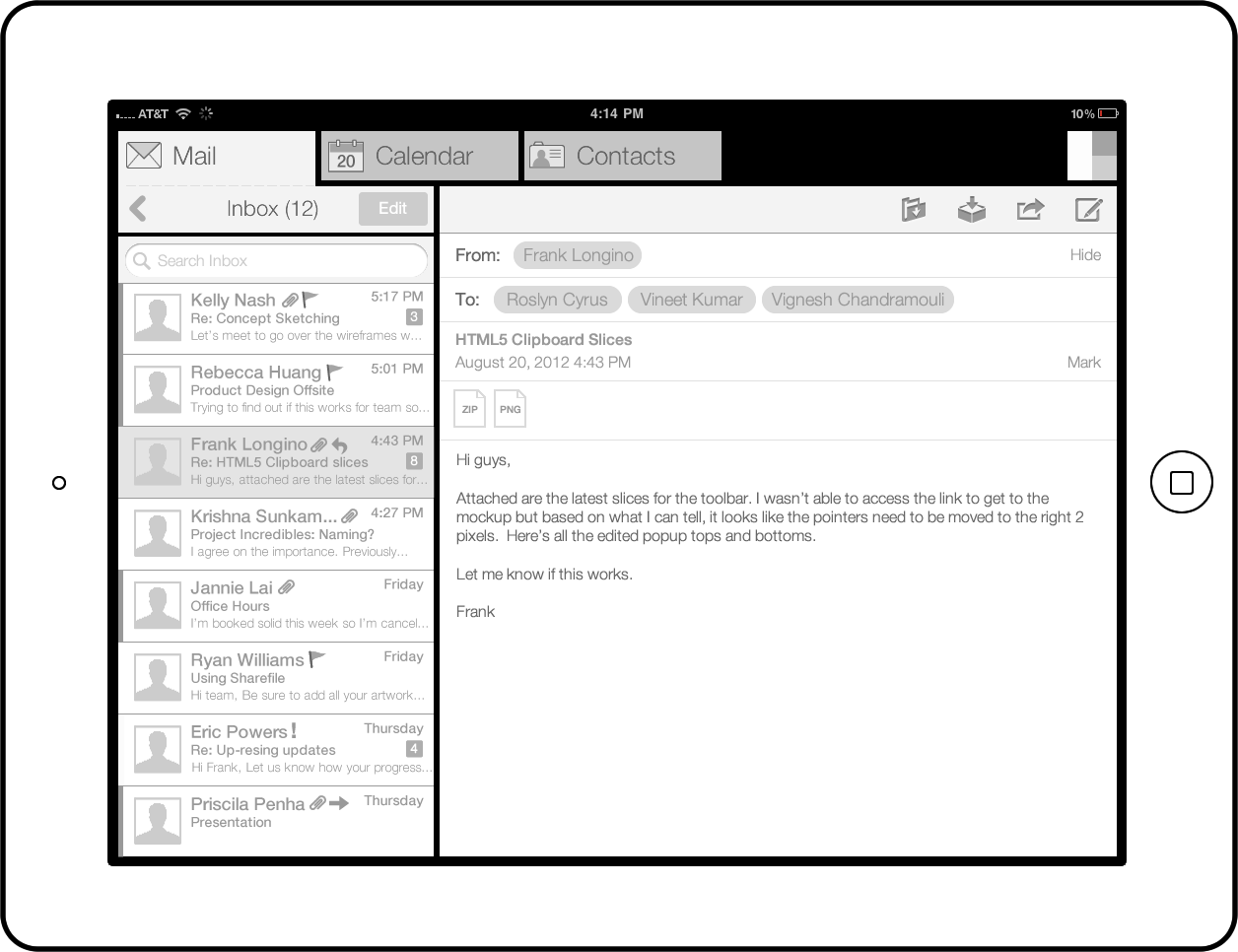Click Priscila Penha's avatar thumbnail
Image resolution: width=1238 pixels, height=952 pixels.
(x=158, y=822)
